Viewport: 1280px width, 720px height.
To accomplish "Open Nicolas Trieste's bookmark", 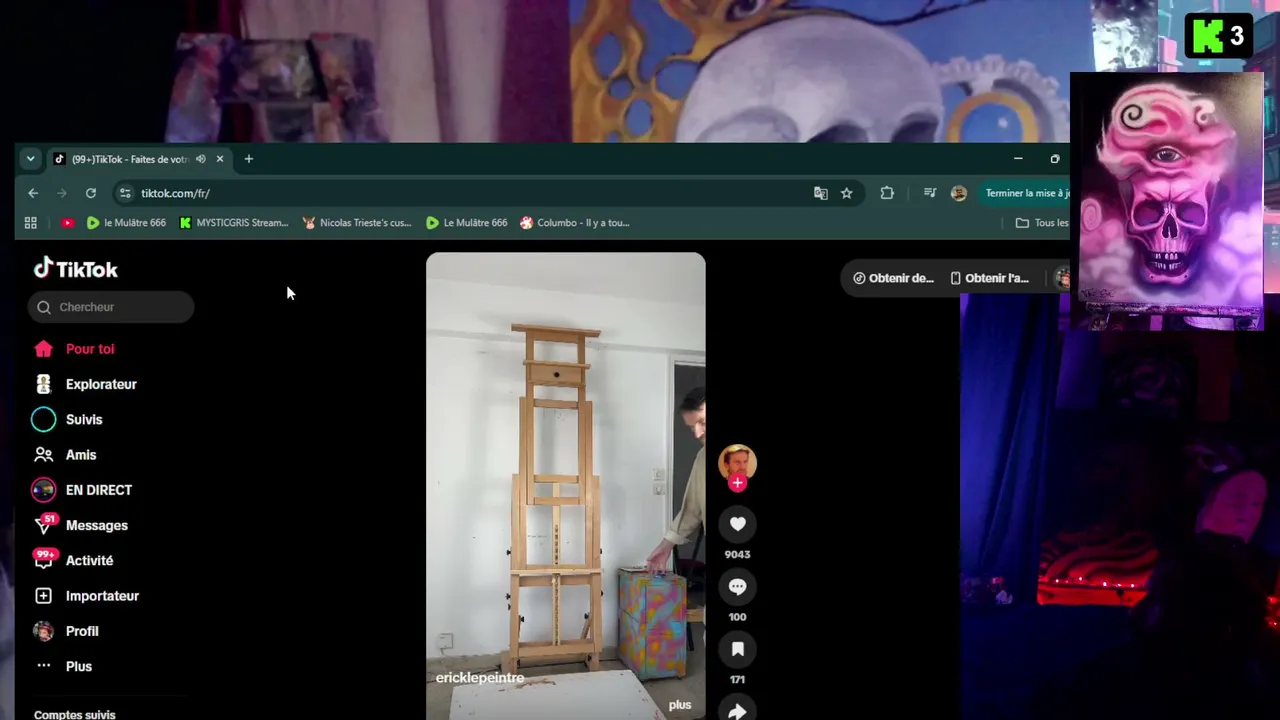I will point(357,223).
